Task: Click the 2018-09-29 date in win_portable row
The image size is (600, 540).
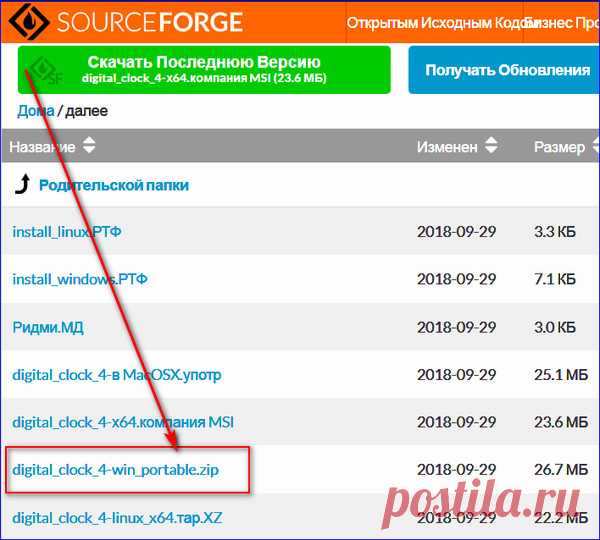Action: pyautogui.click(x=457, y=470)
